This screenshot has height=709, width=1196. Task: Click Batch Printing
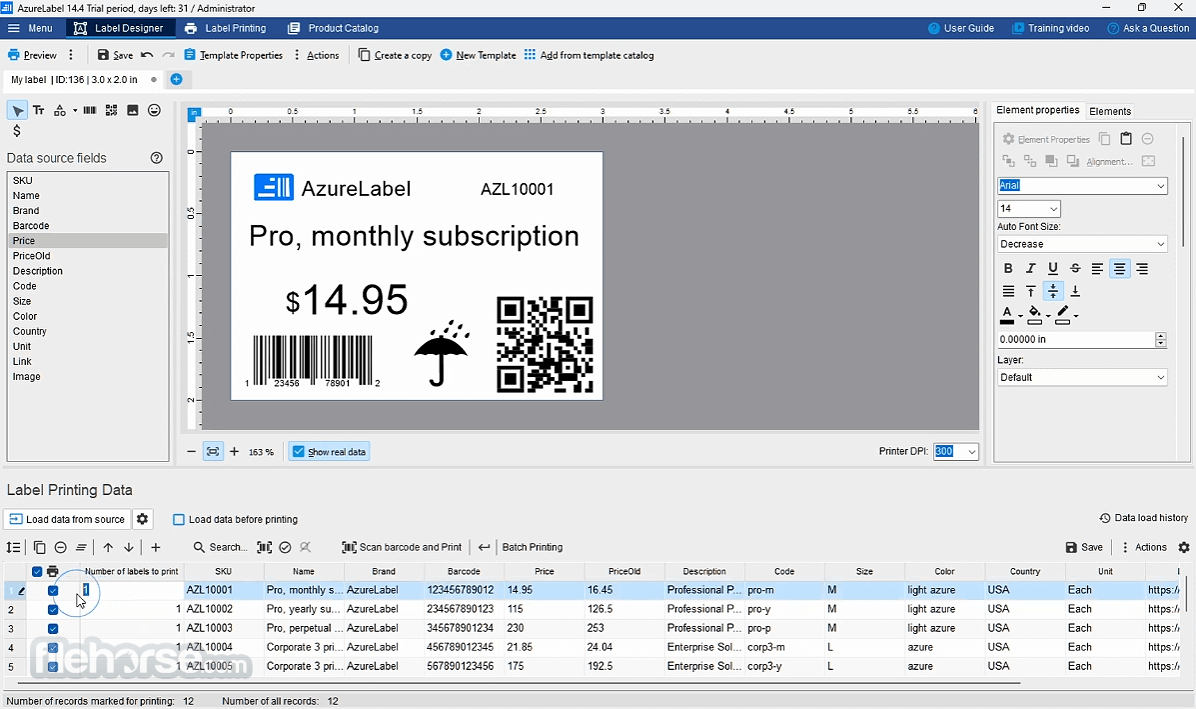[532, 547]
